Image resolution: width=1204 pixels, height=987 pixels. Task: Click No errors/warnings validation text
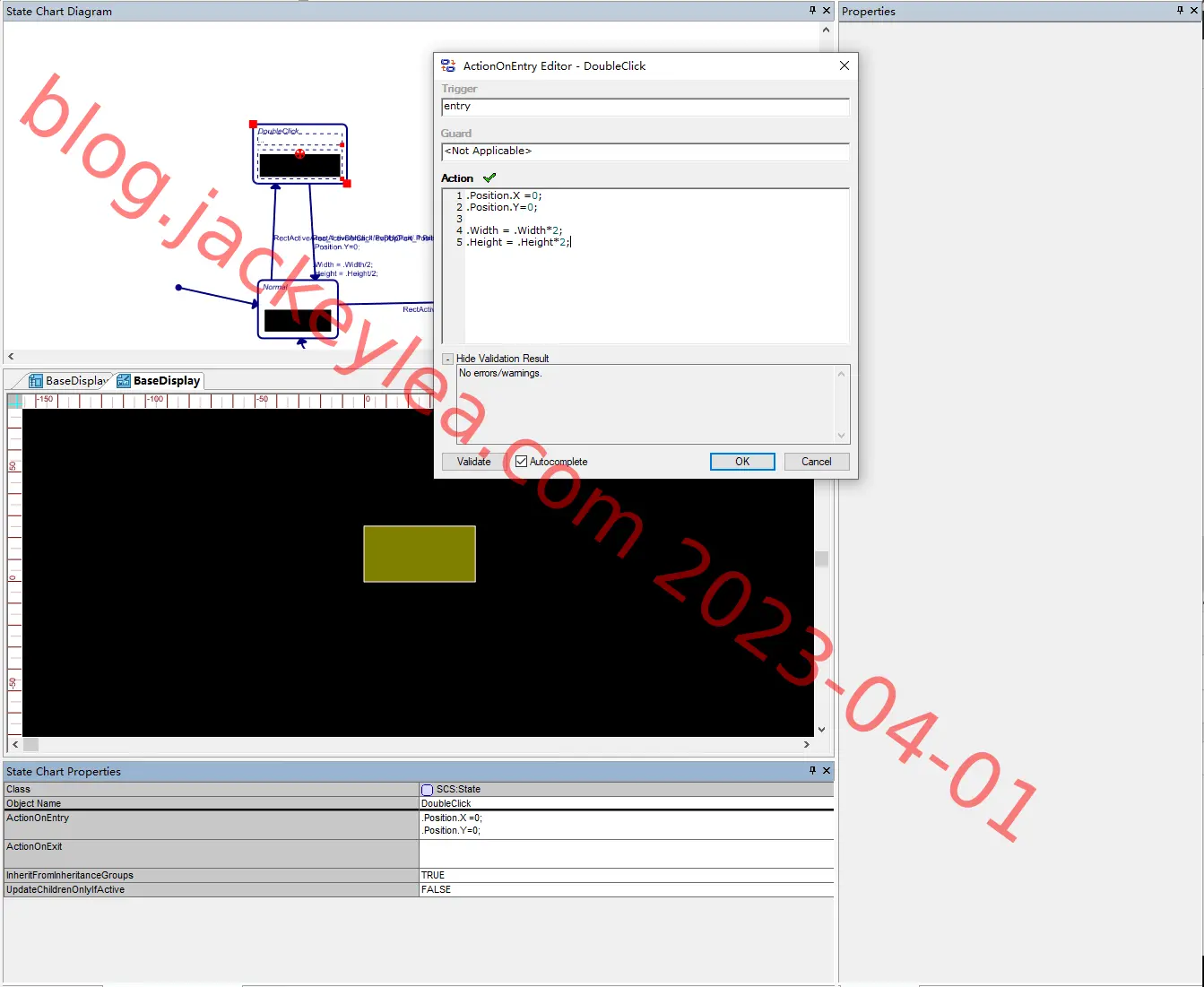tap(500, 374)
